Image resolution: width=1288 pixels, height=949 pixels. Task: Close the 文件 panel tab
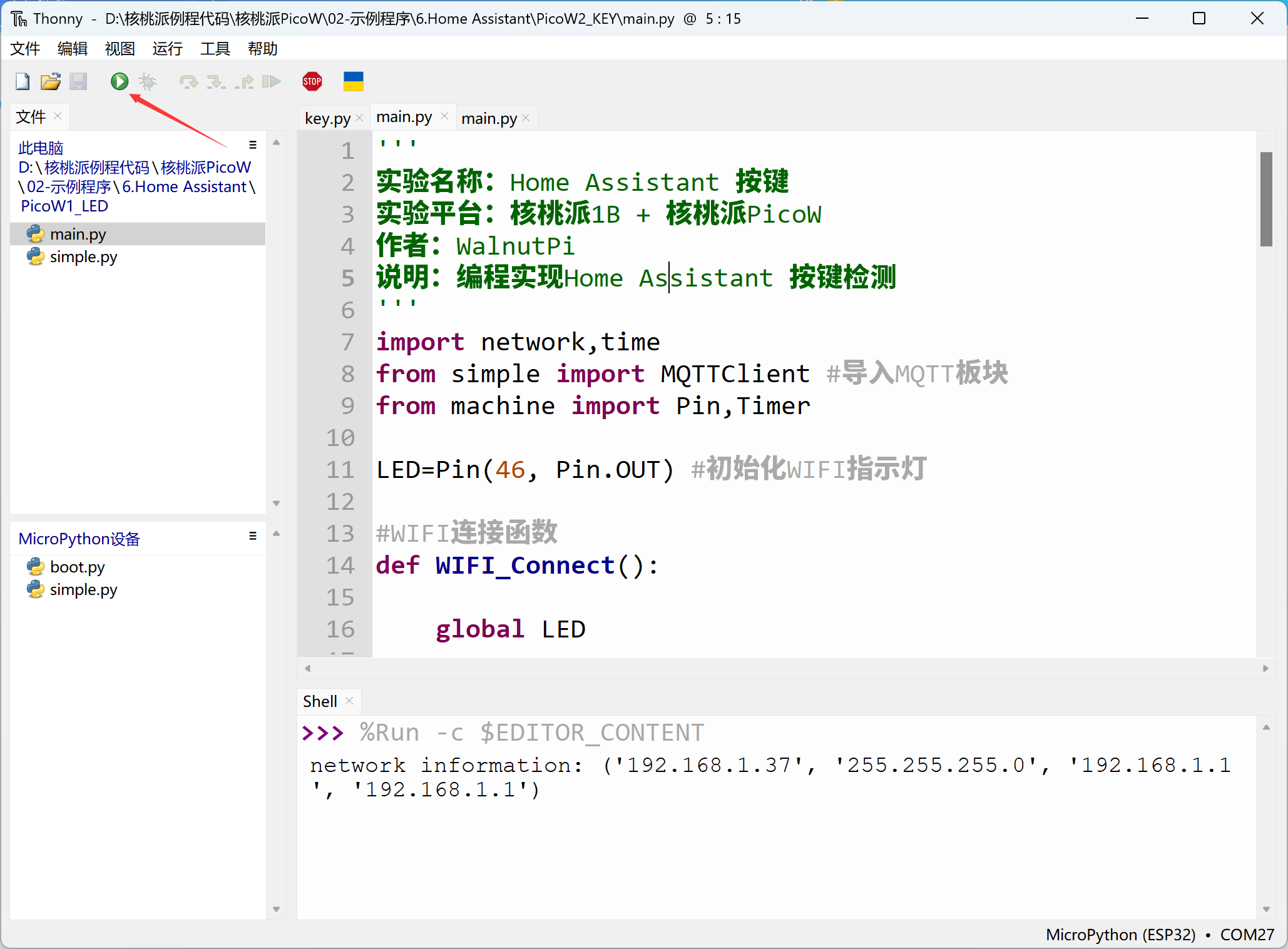(x=58, y=116)
